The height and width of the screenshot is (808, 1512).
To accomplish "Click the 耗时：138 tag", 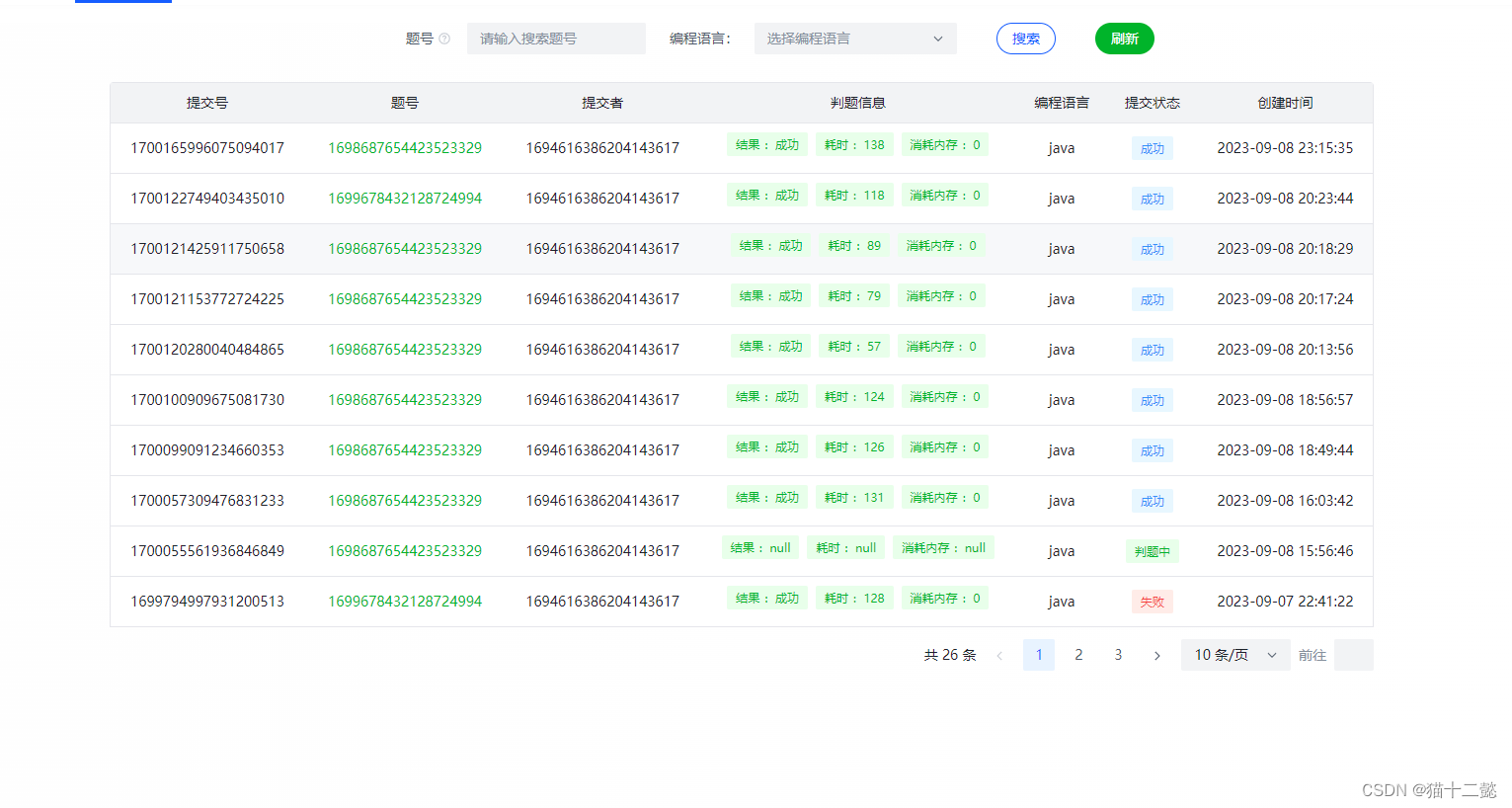I will (854, 145).
